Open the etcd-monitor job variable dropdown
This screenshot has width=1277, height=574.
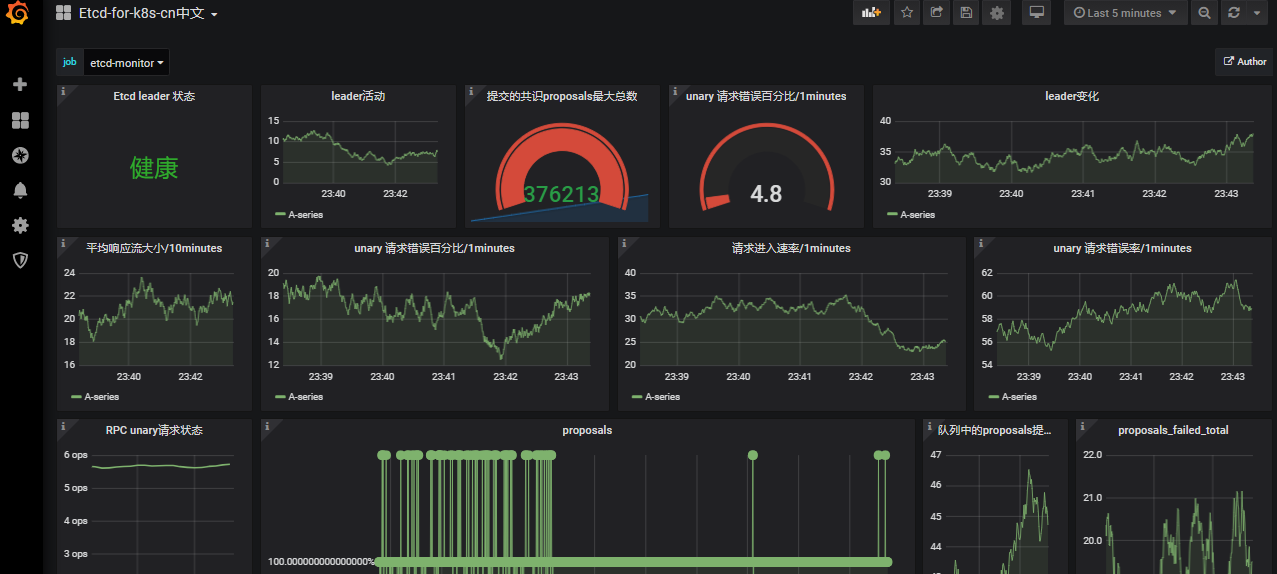(127, 62)
